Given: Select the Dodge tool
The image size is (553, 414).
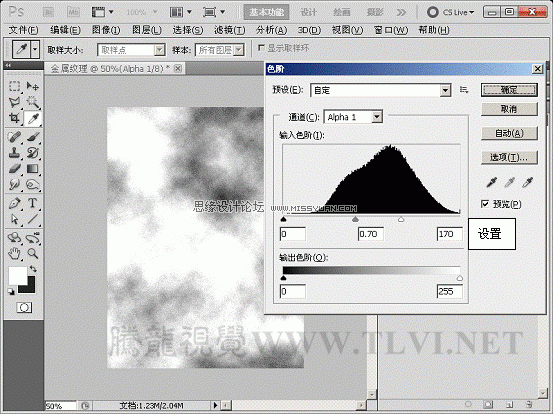Looking at the screenshot, I should [x=32, y=184].
